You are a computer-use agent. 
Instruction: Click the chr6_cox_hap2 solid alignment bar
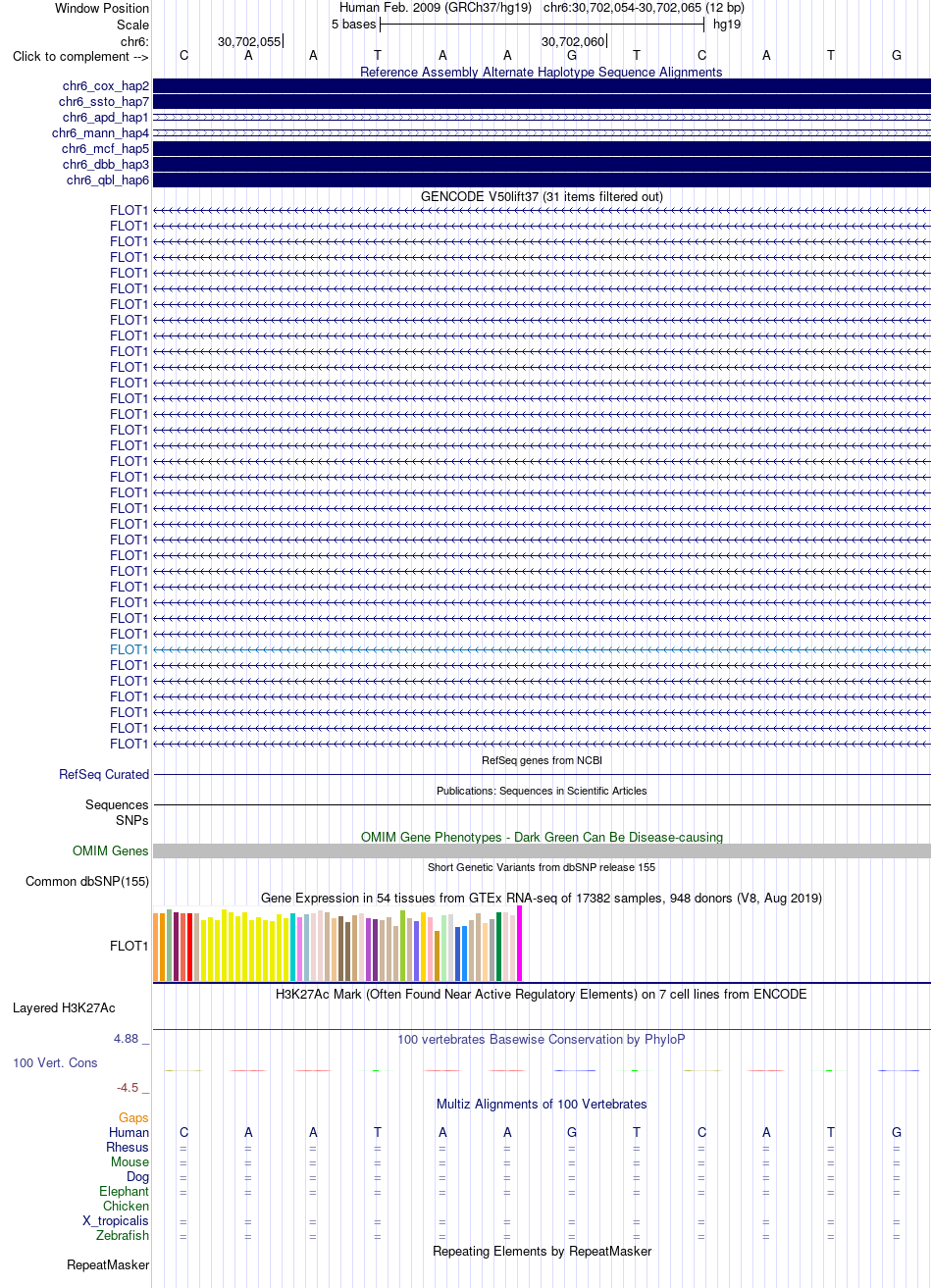[x=543, y=86]
